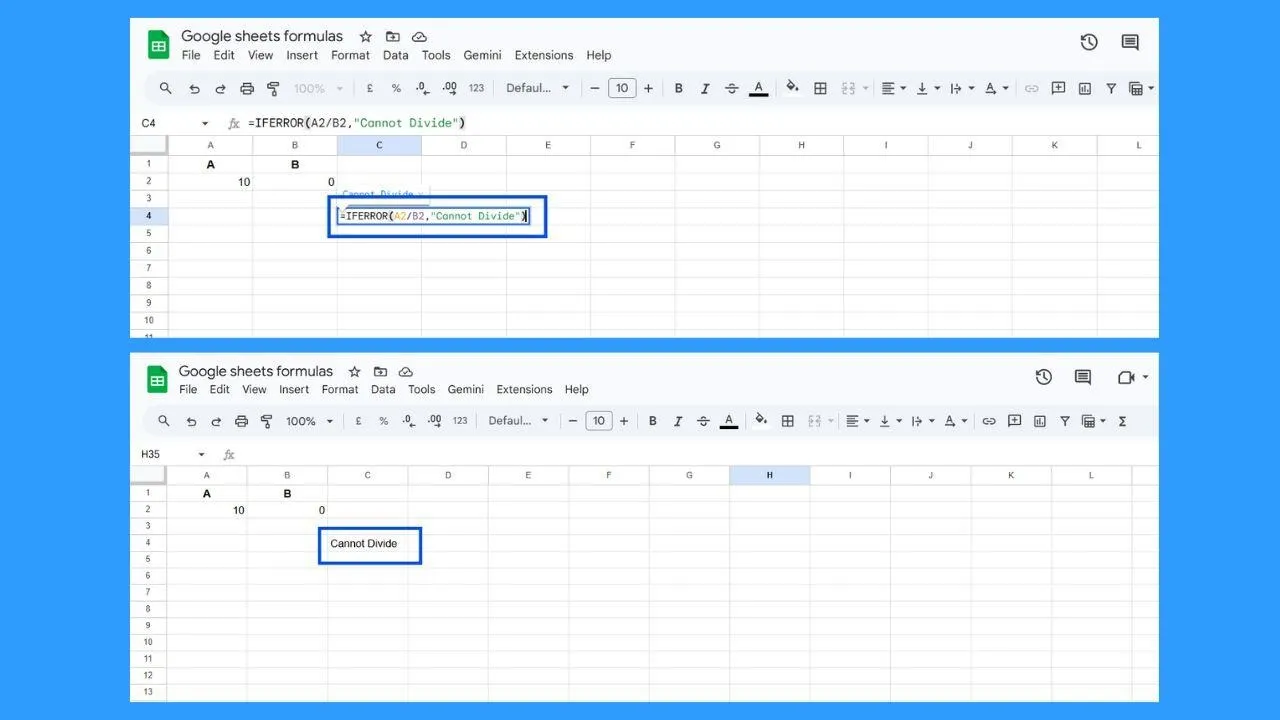Open version history in the lower window
Screen dimensions: 1280x720
coord(1044,377)
